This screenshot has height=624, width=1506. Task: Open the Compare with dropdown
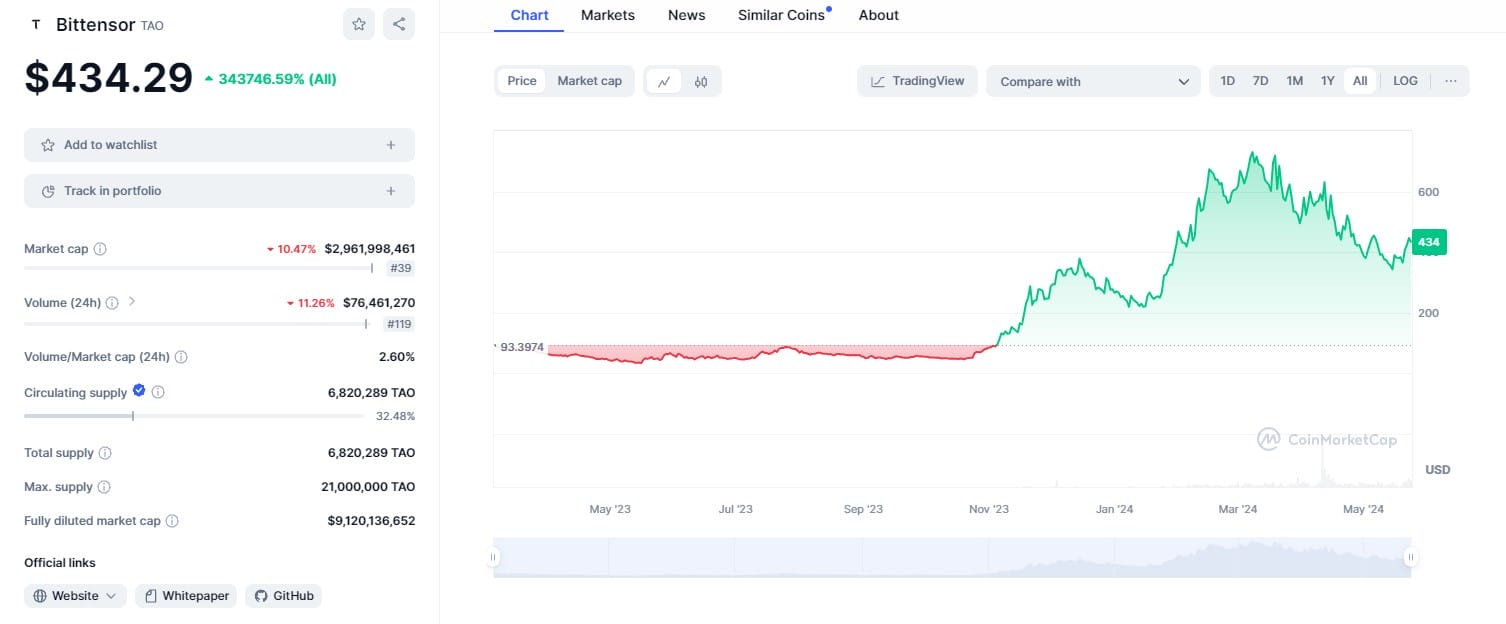point(1093,81)
